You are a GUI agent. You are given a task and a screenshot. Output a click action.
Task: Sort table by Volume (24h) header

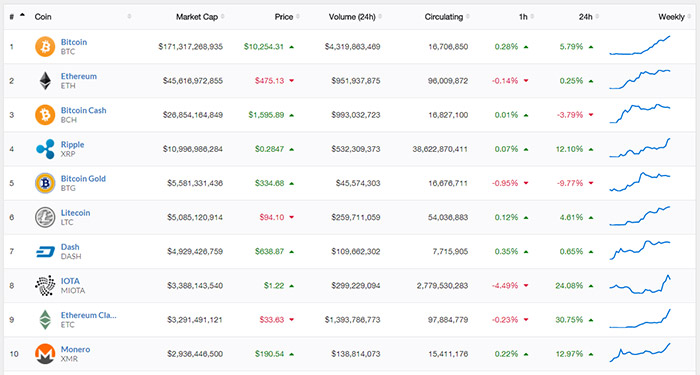click(x=352, y=17)
